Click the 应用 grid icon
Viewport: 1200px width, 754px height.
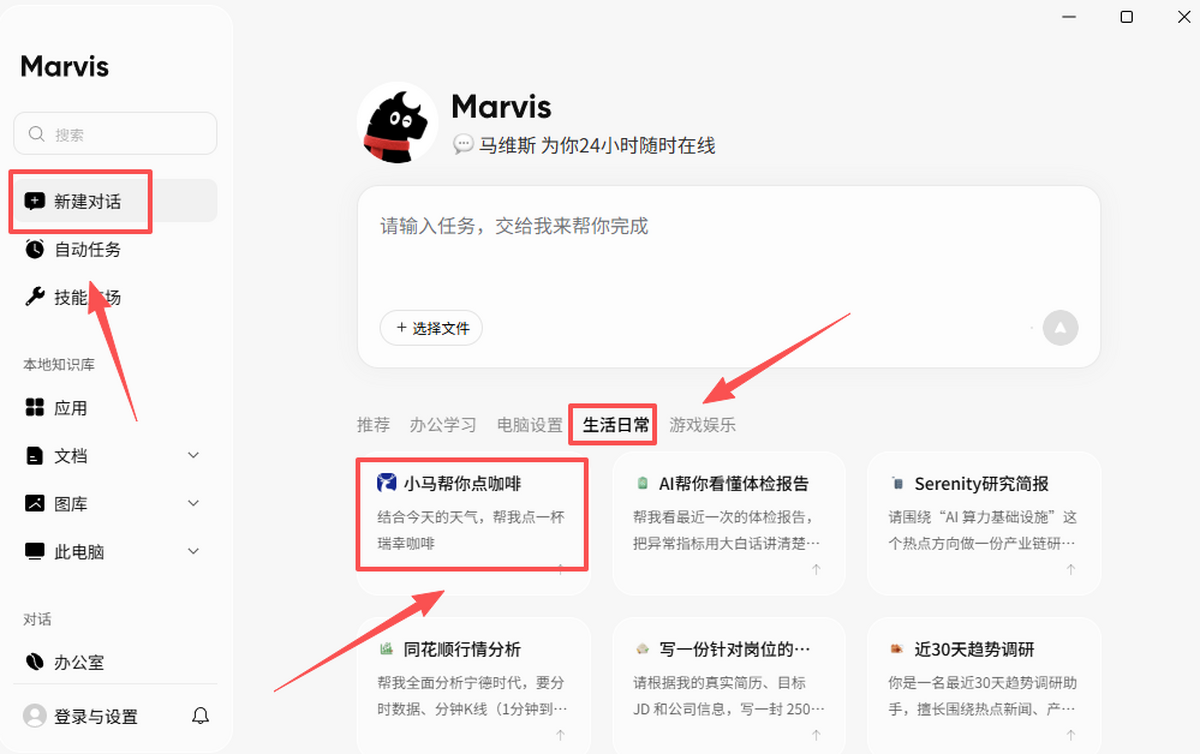click(x=35, y=408)
